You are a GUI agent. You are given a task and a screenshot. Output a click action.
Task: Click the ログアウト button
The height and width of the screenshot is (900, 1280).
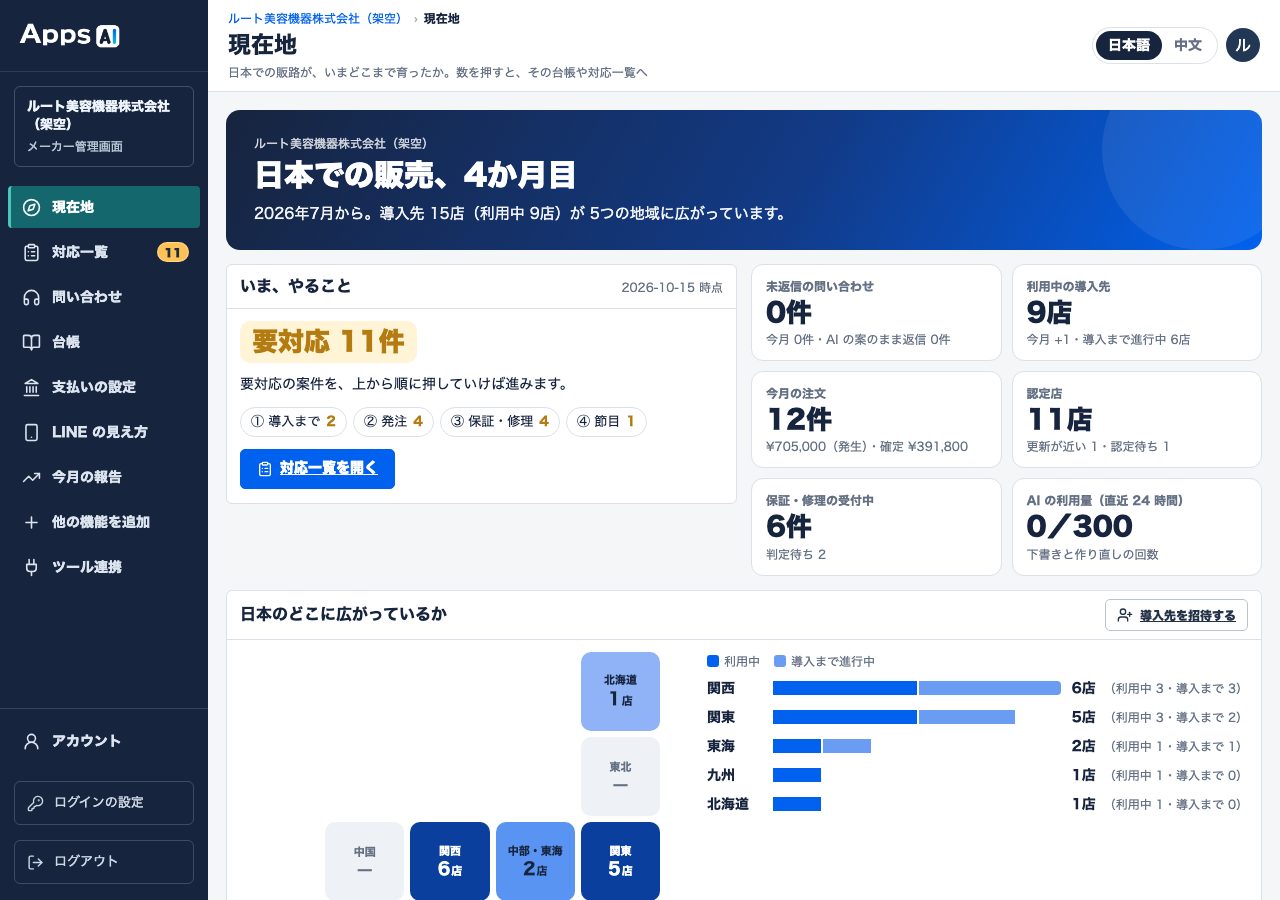click(x=104, y=862)
